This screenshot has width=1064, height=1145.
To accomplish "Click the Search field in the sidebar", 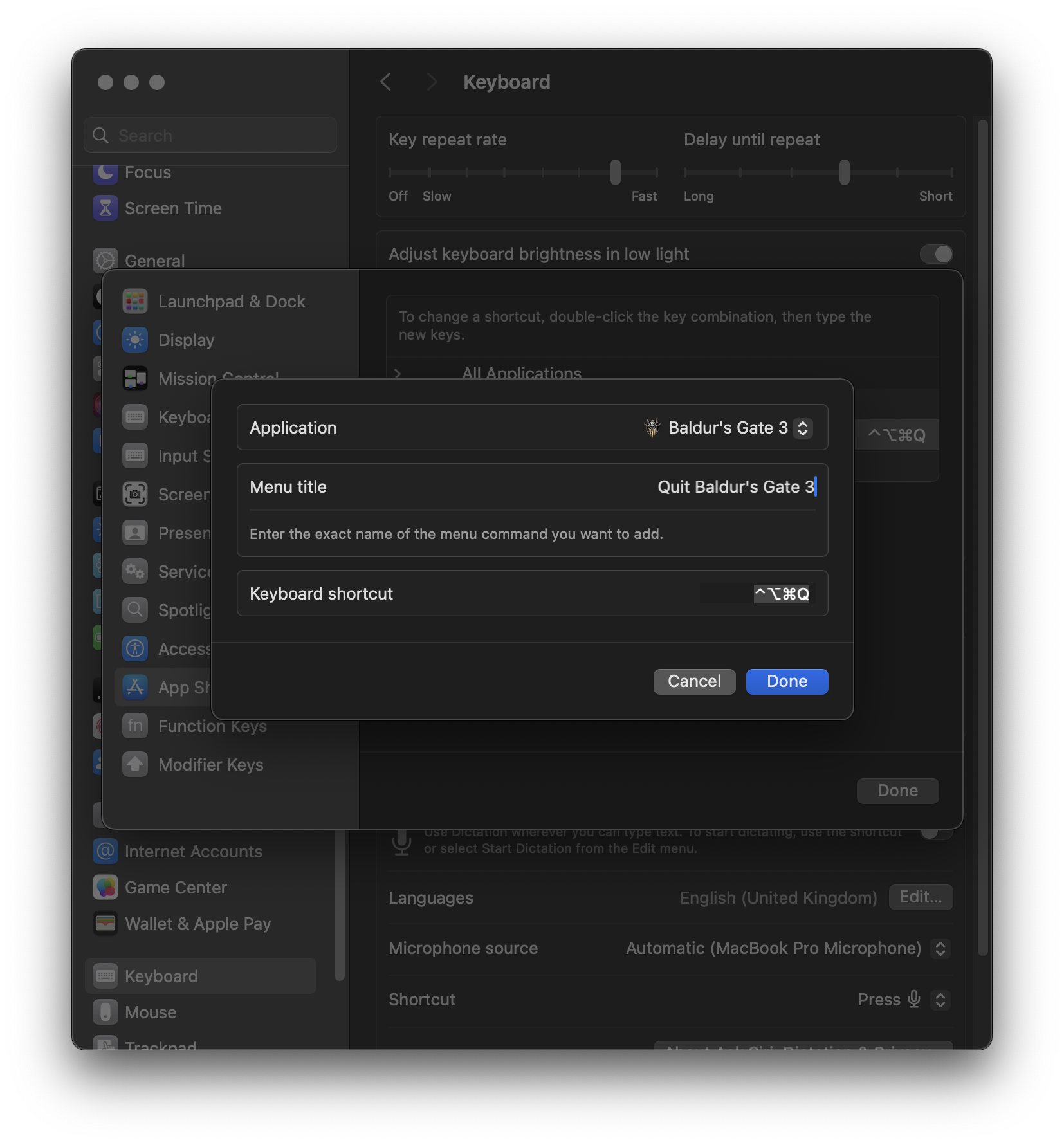I will [x=210, y=135].
